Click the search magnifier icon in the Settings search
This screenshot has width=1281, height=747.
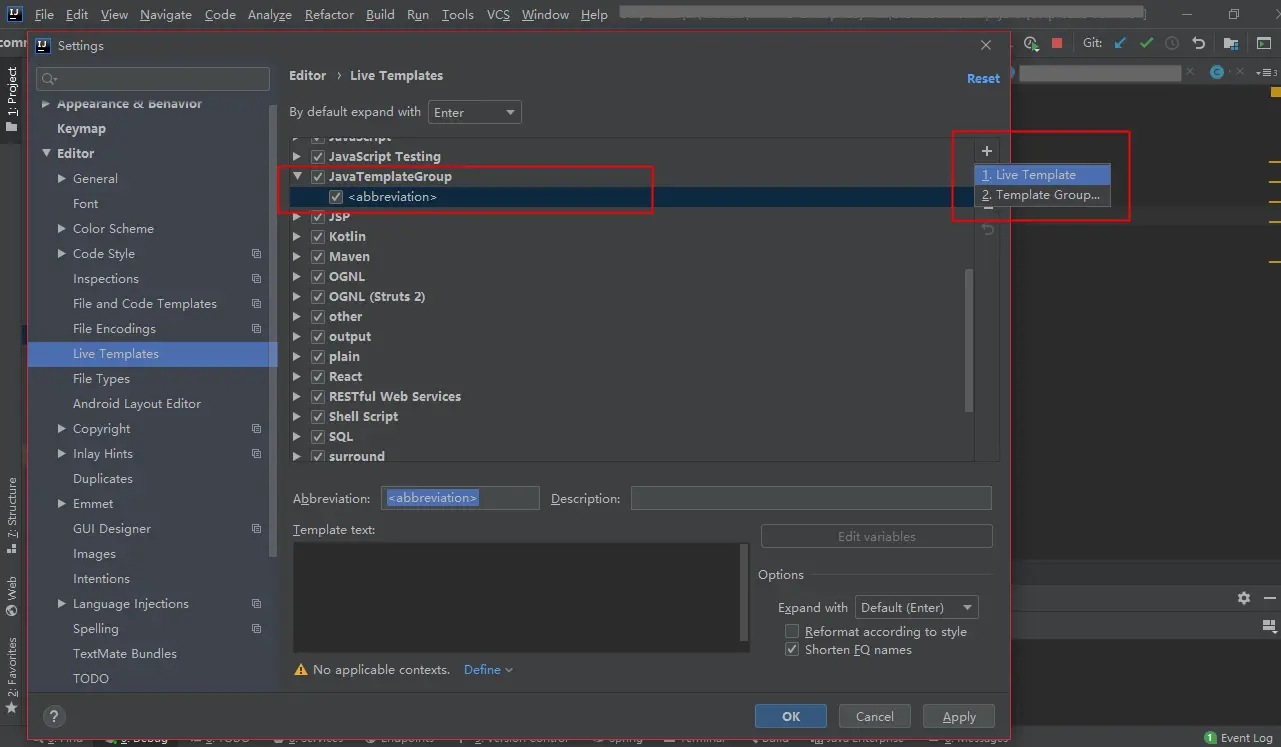point(48,79)
